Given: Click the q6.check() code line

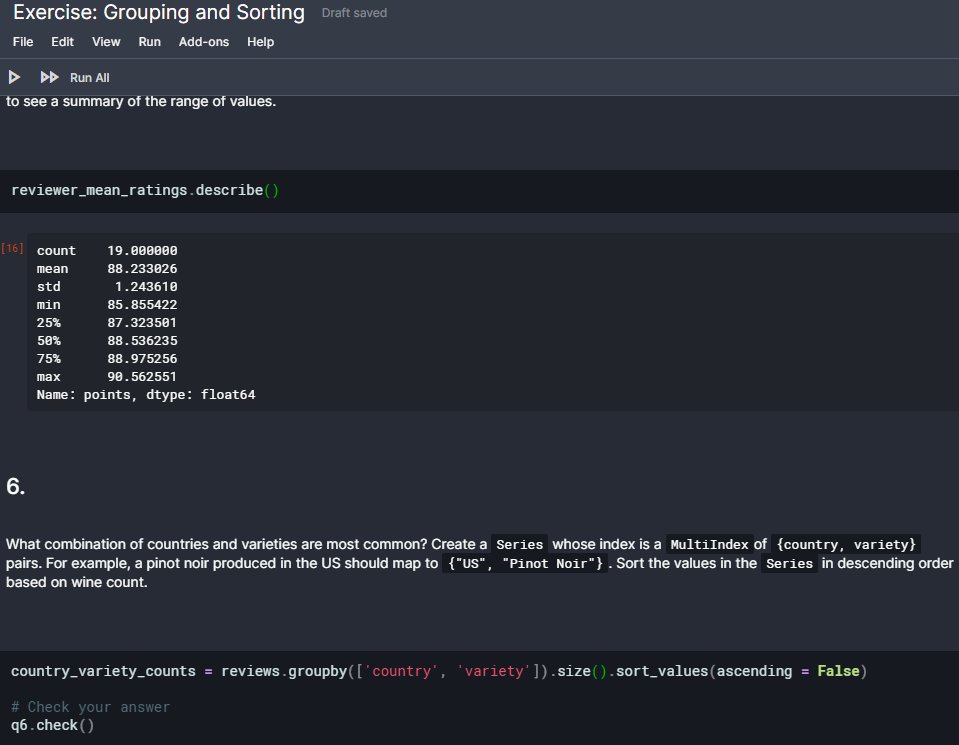Looking at the screenshot, I should point(53,725).
